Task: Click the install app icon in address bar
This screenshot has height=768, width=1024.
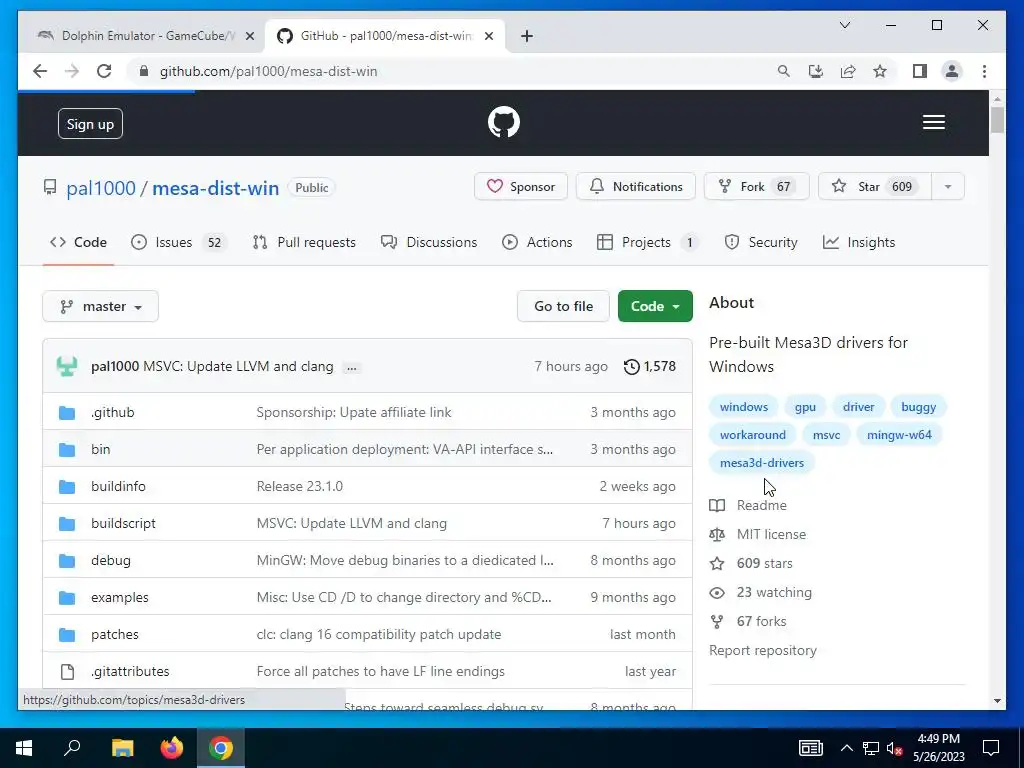Action: (x=815, y=71)
